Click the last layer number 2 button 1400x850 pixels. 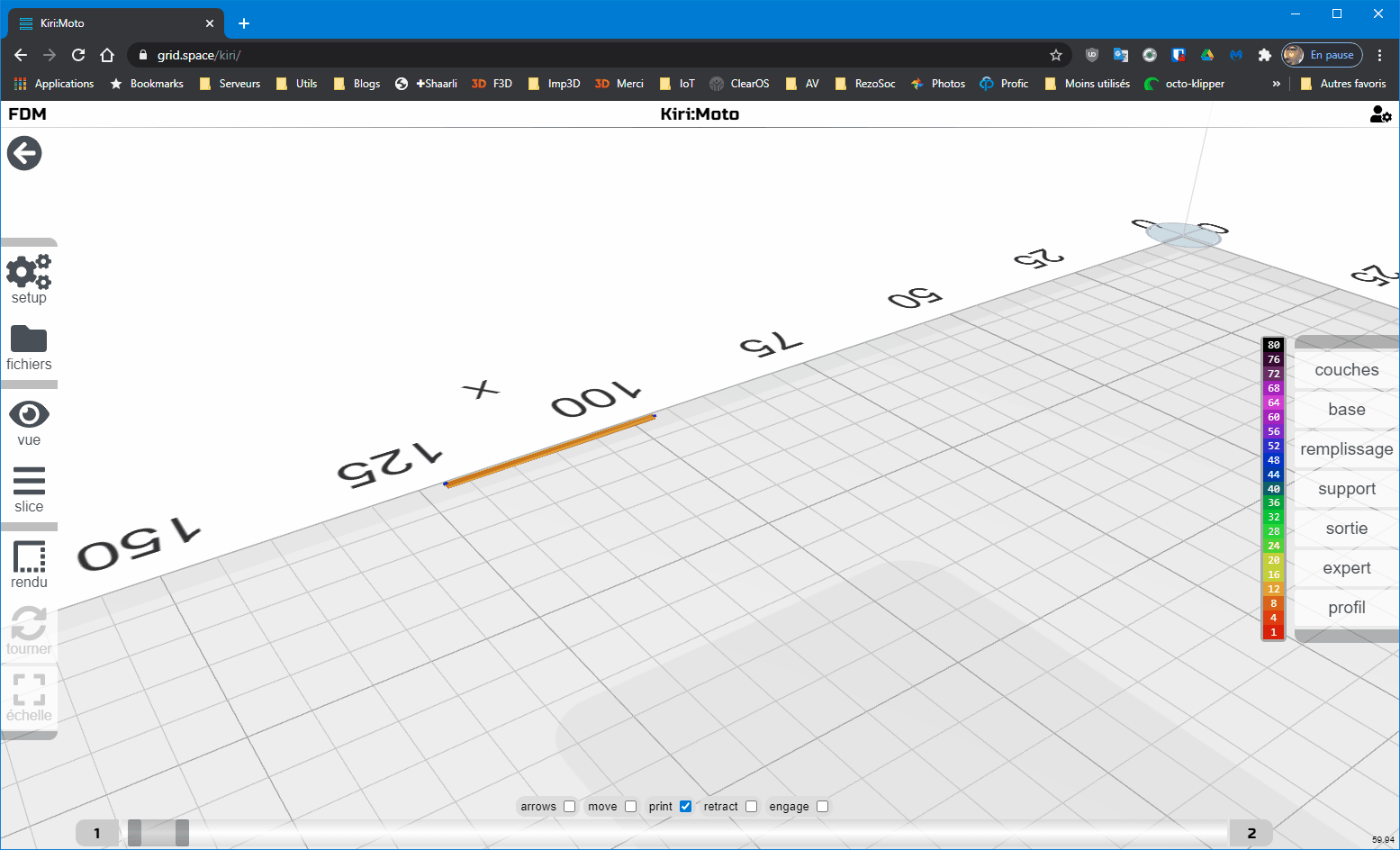pos(1251,833)
